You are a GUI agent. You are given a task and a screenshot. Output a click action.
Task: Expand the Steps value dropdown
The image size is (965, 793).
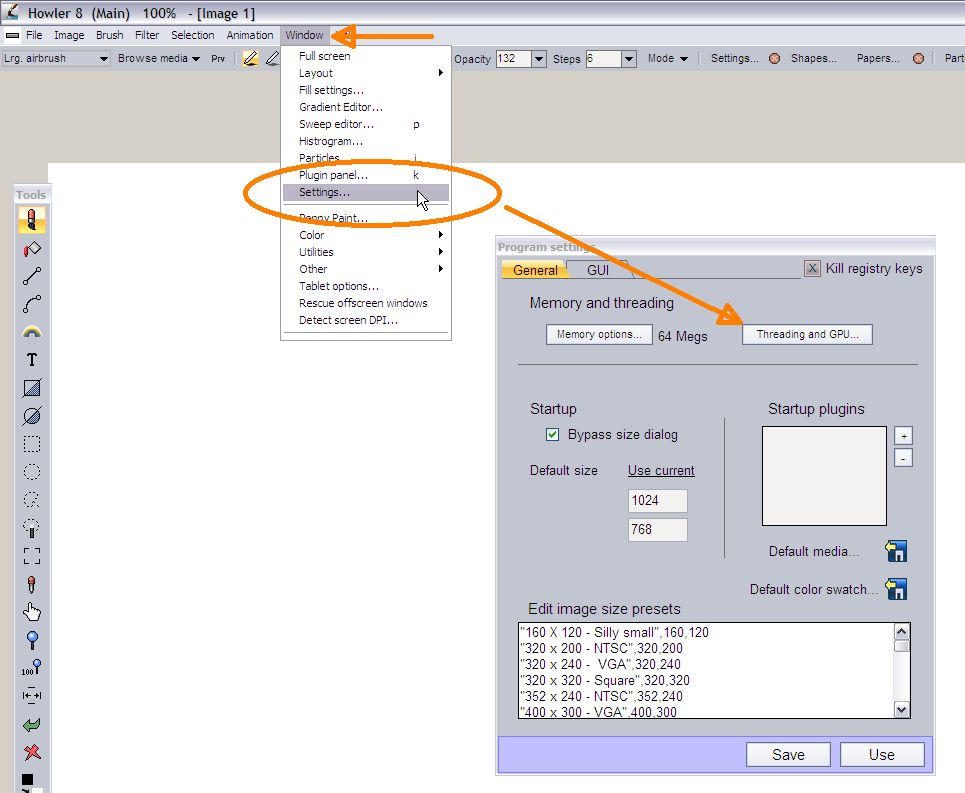tap(629, 59)
